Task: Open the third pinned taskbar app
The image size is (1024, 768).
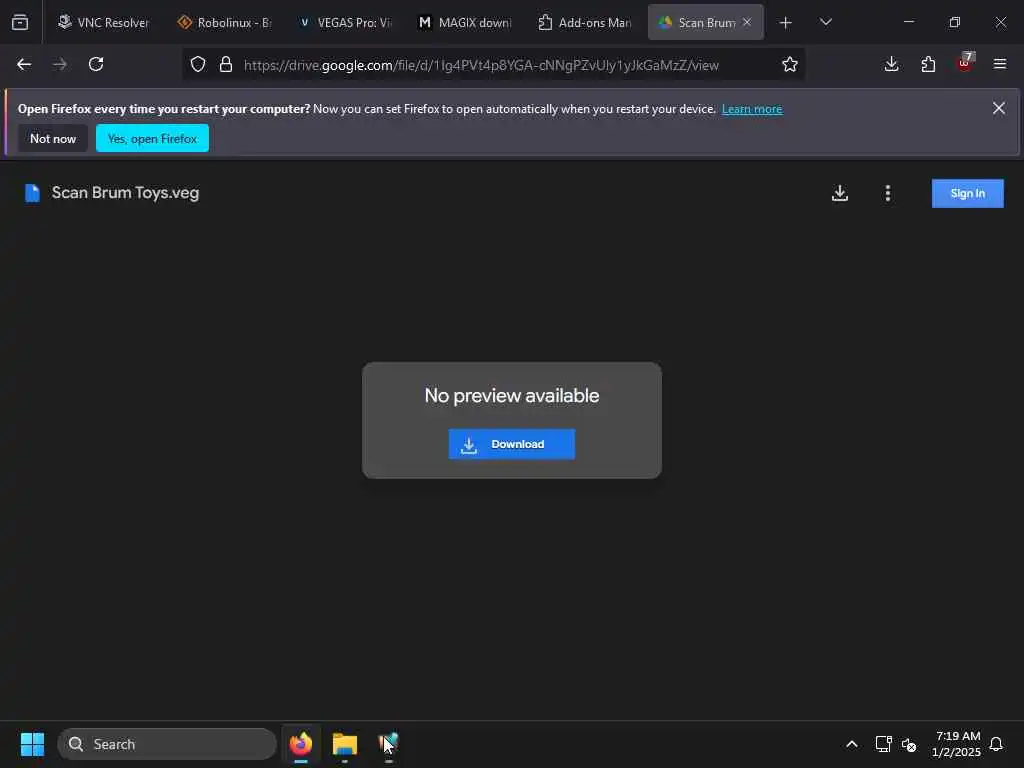Action: [x=389, y=744]
